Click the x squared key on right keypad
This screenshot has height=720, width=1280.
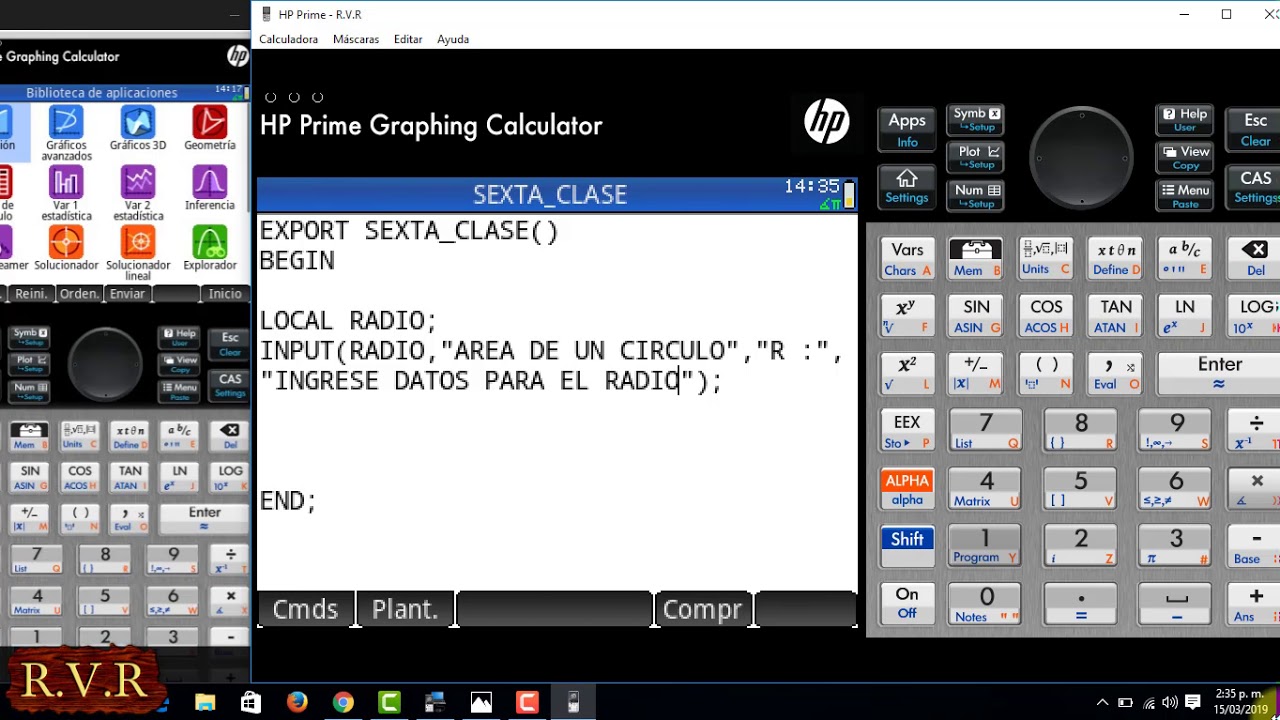[x=907, y=373]
